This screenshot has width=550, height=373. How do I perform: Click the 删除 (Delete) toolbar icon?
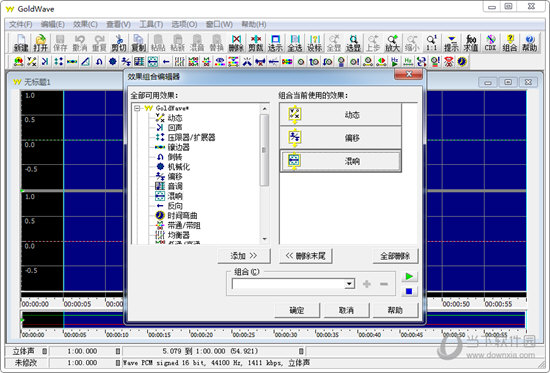(236, 43)
